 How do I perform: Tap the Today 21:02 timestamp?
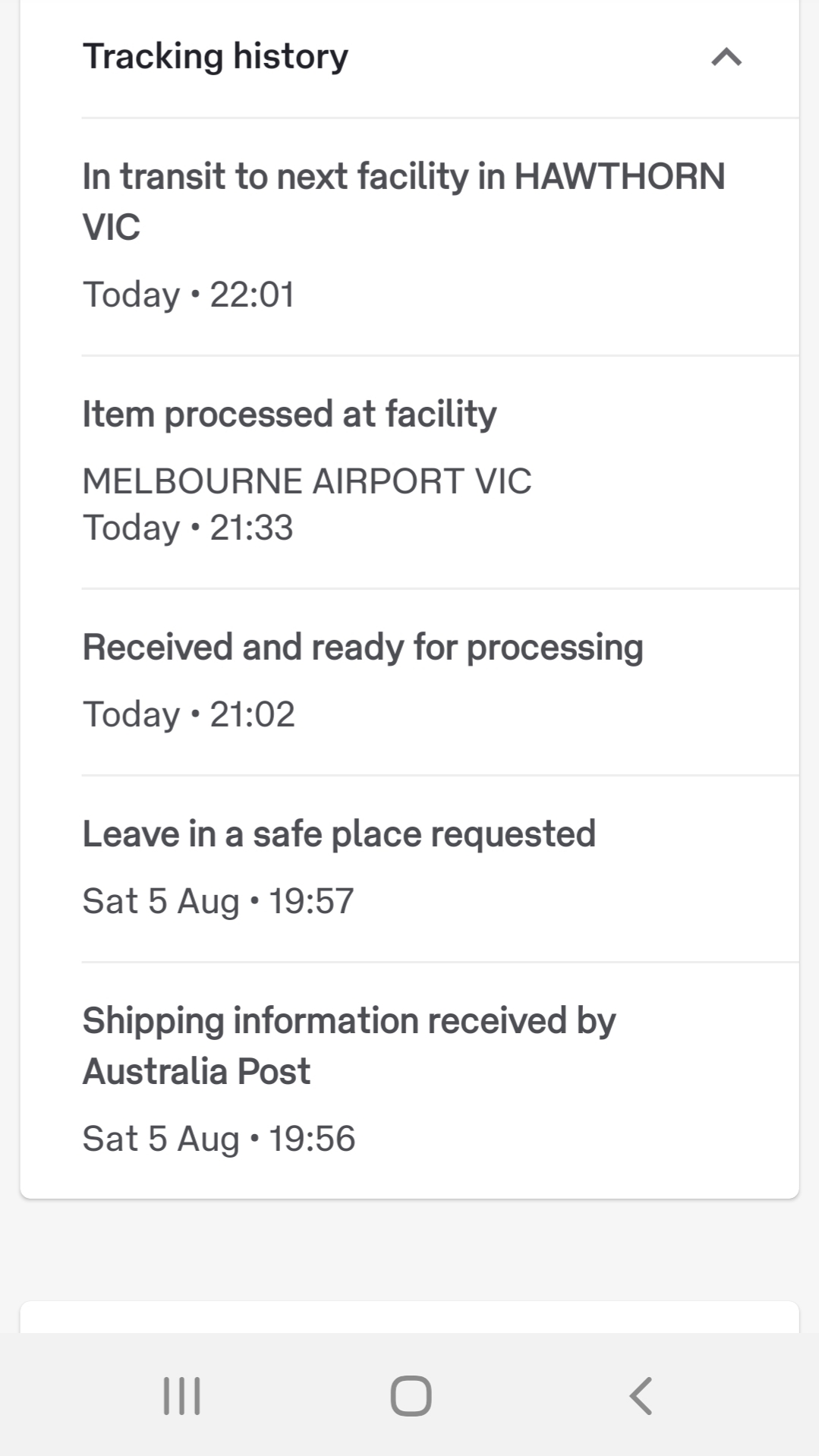(188, 714)
